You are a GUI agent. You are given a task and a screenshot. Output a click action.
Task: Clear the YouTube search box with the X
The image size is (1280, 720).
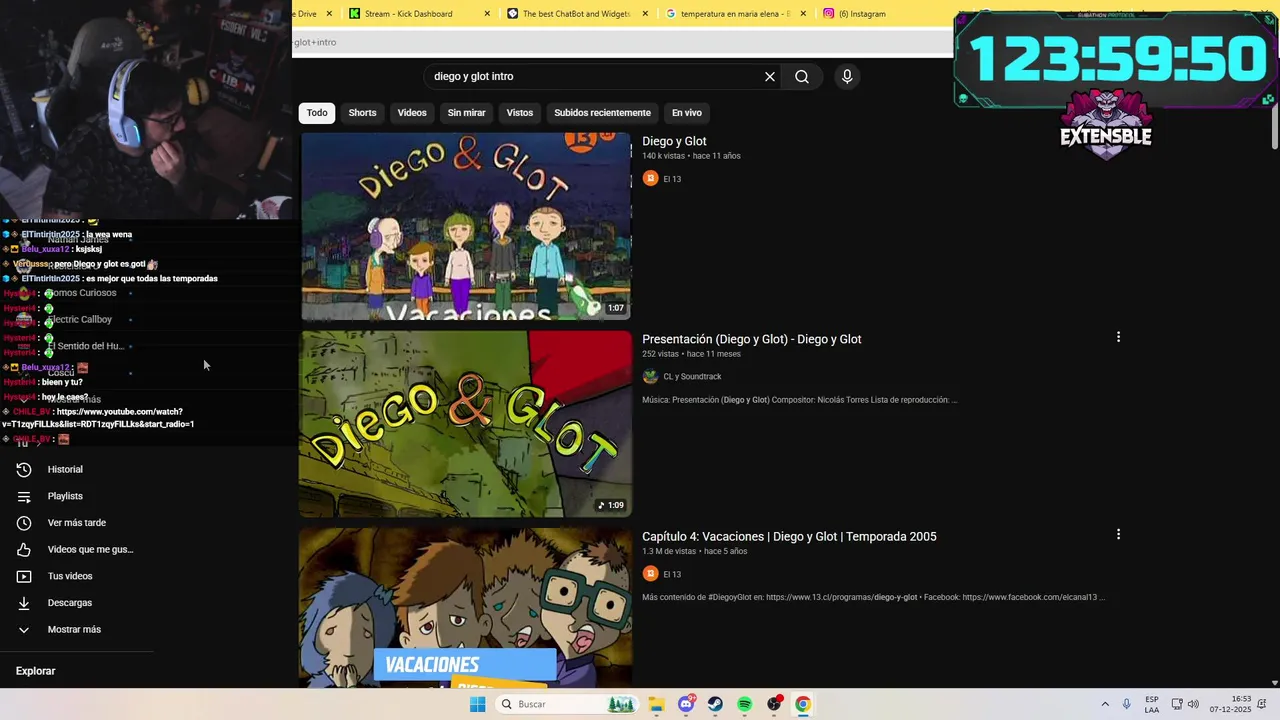pos(770,77)
